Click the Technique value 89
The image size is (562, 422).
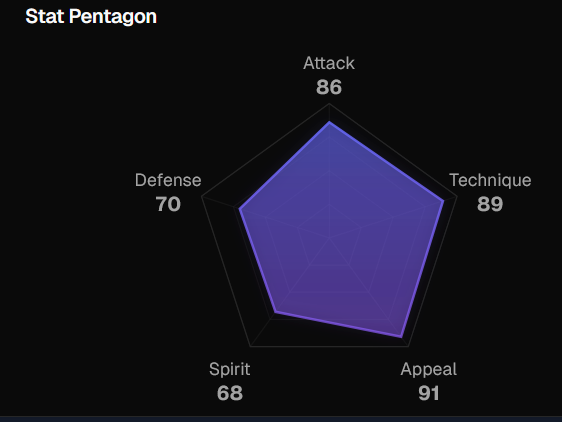490,204
